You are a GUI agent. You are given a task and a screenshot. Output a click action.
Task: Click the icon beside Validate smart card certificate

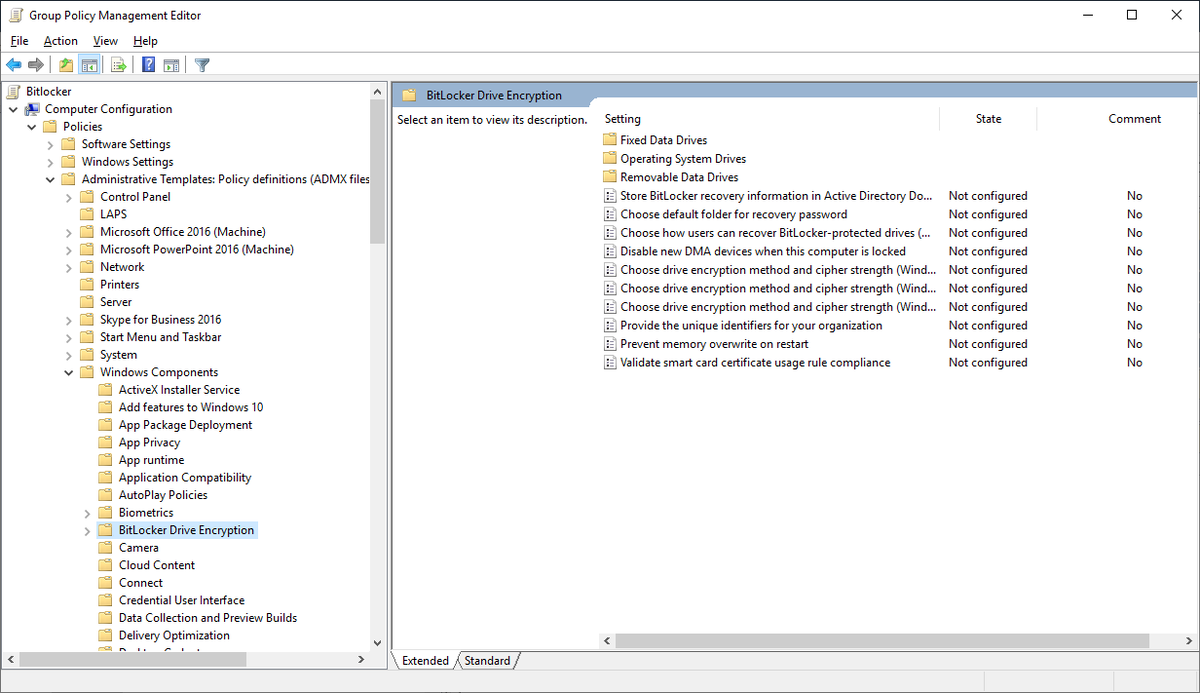point(610,362)
